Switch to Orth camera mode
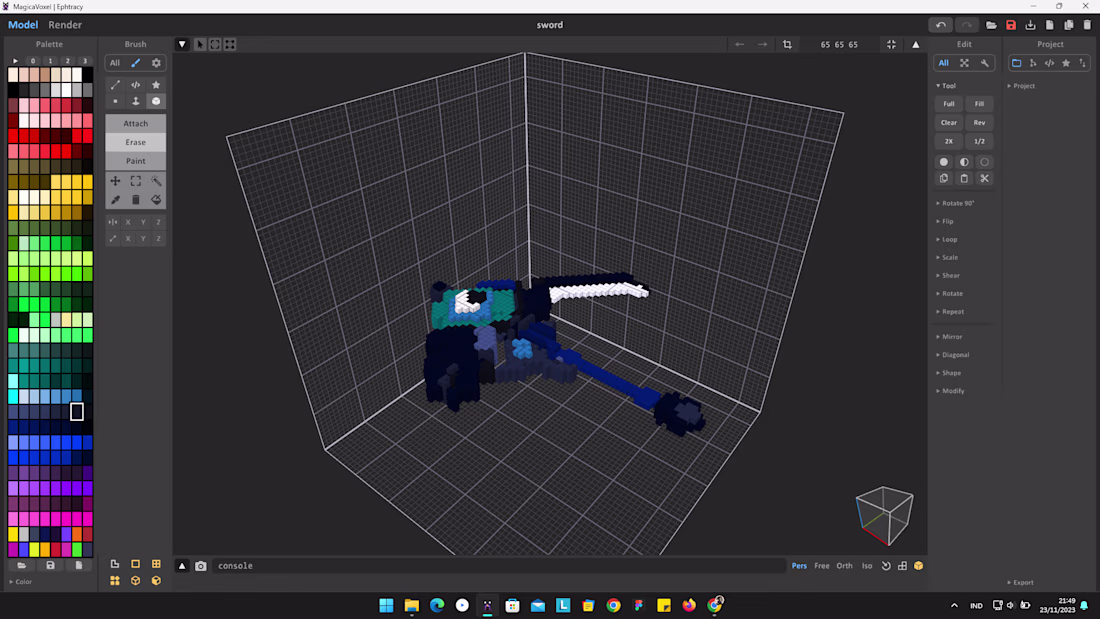Screen dimensions: 1100x619 (844, 566)
